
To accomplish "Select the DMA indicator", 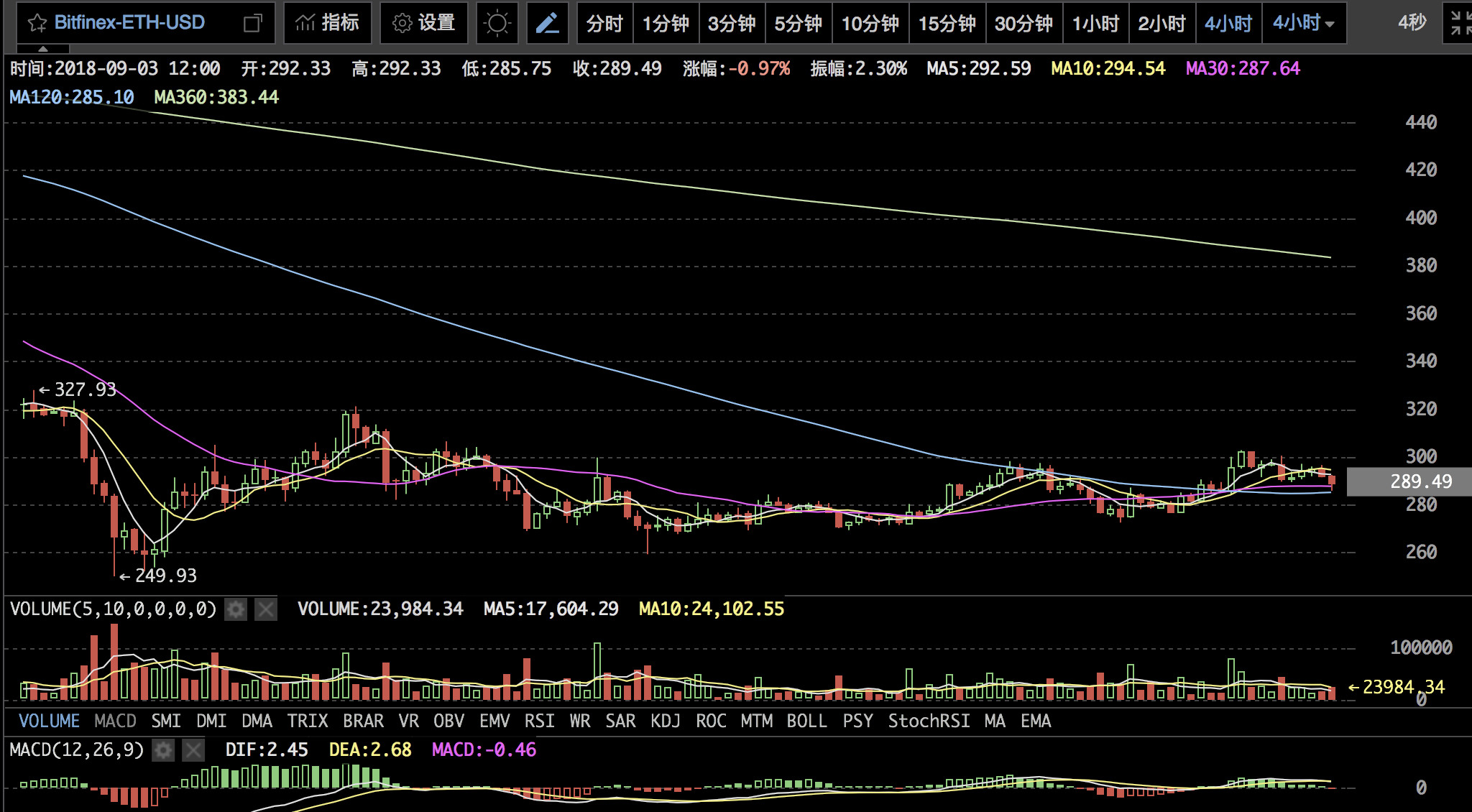I will (x=257, y=721).
